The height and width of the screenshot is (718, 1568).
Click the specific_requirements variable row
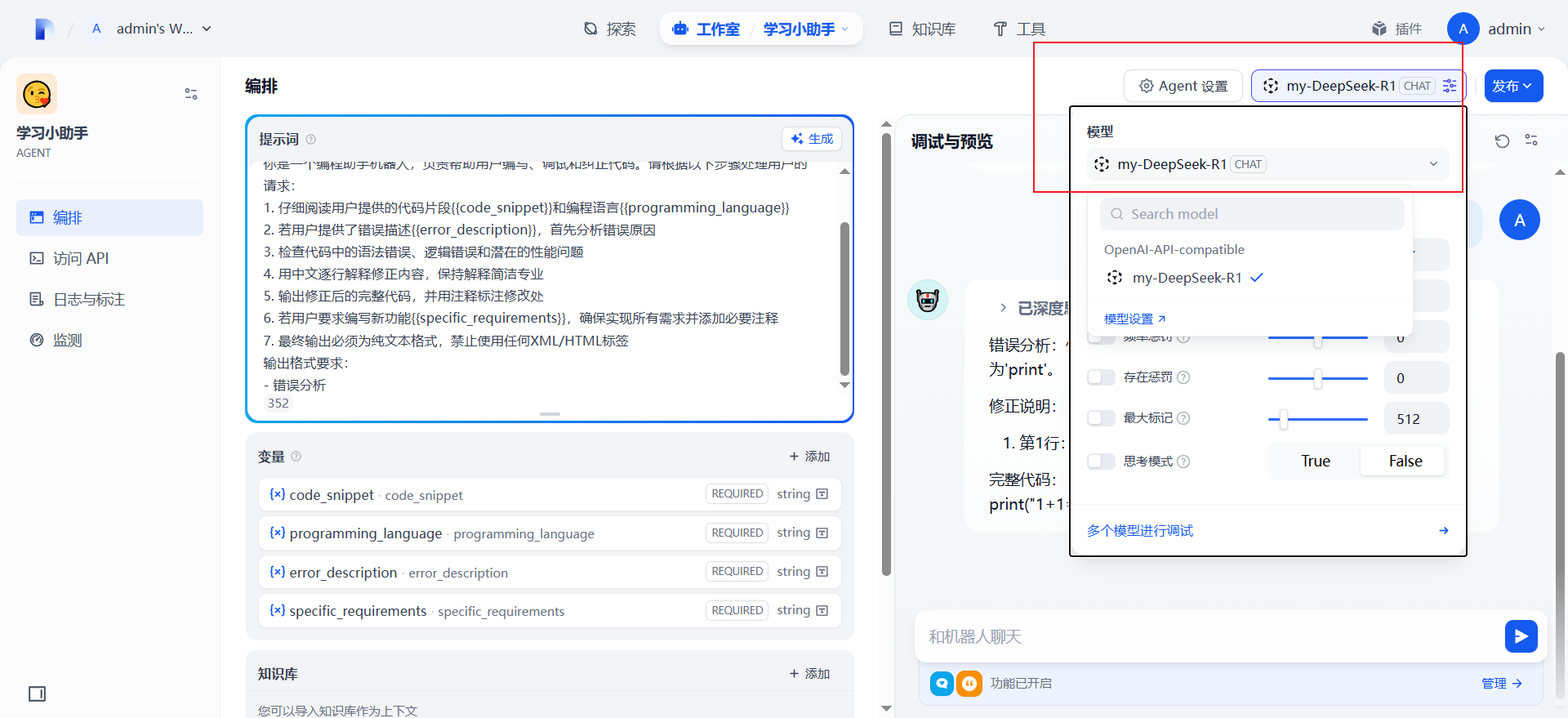click(x=550, y=610)
